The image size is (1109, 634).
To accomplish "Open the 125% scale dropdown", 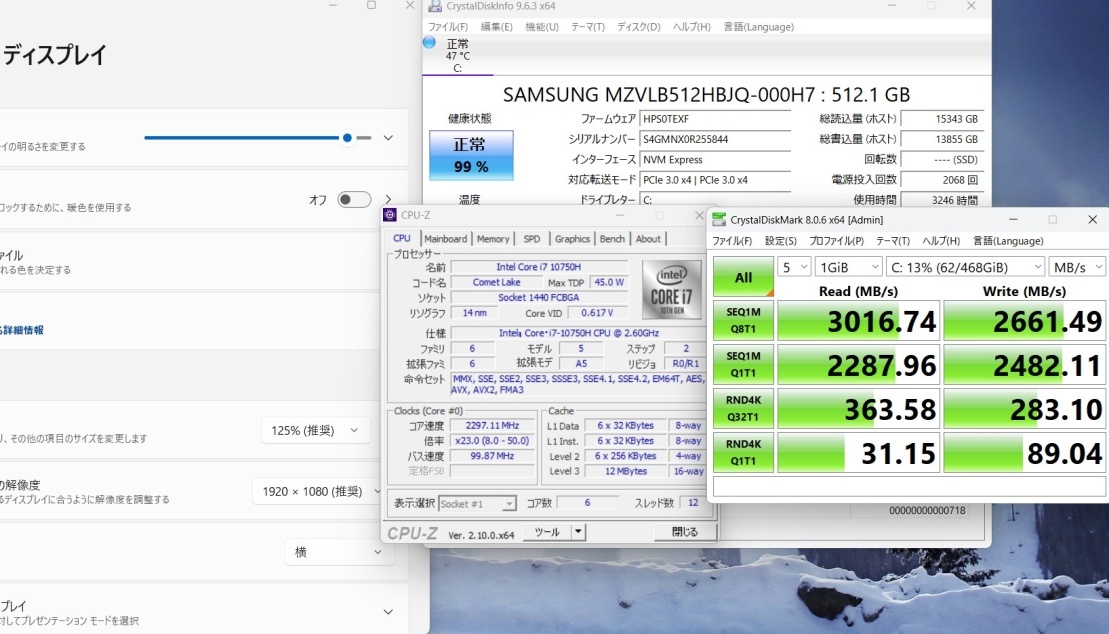I will 315,430.
